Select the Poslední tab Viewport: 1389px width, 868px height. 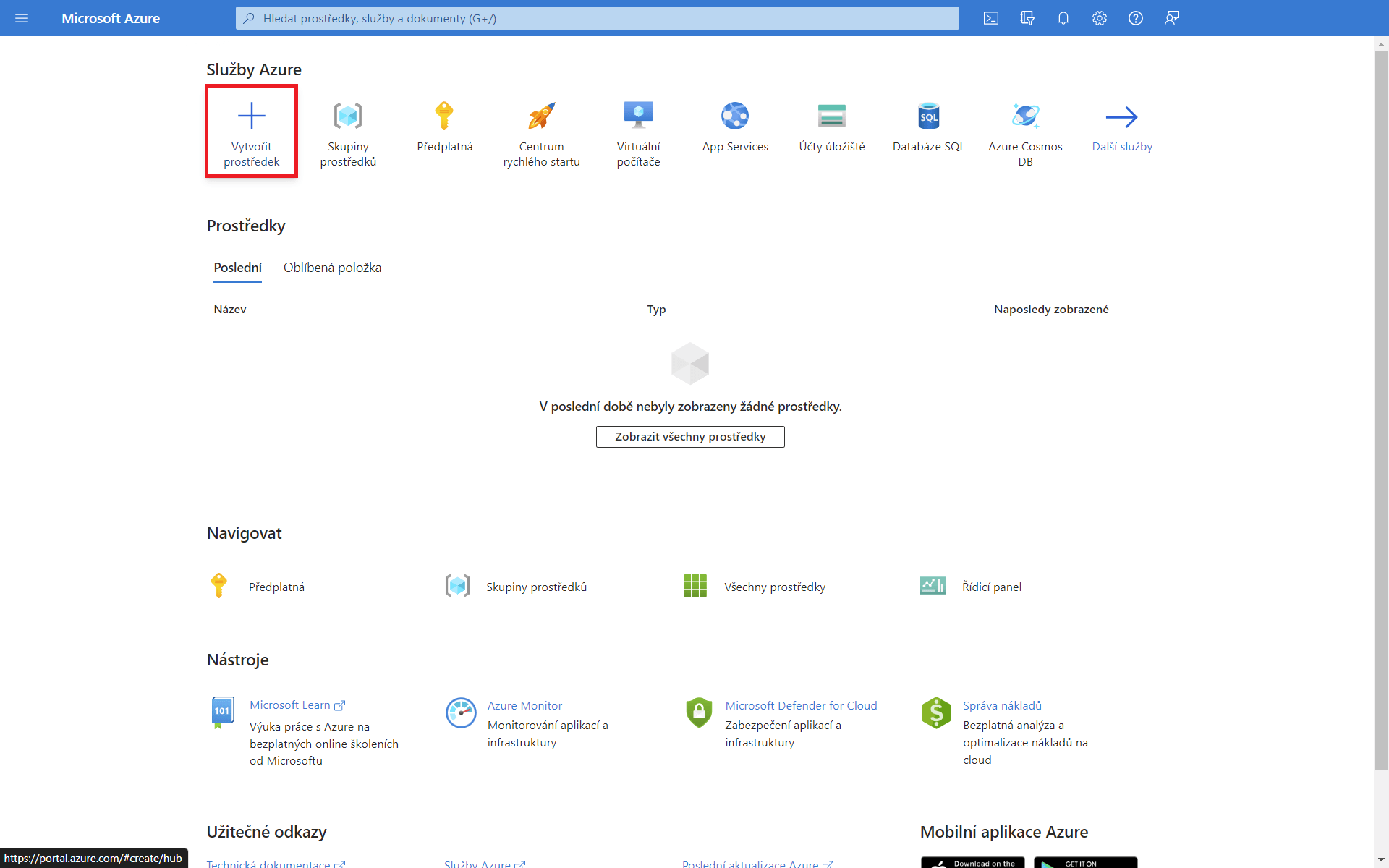237,268
